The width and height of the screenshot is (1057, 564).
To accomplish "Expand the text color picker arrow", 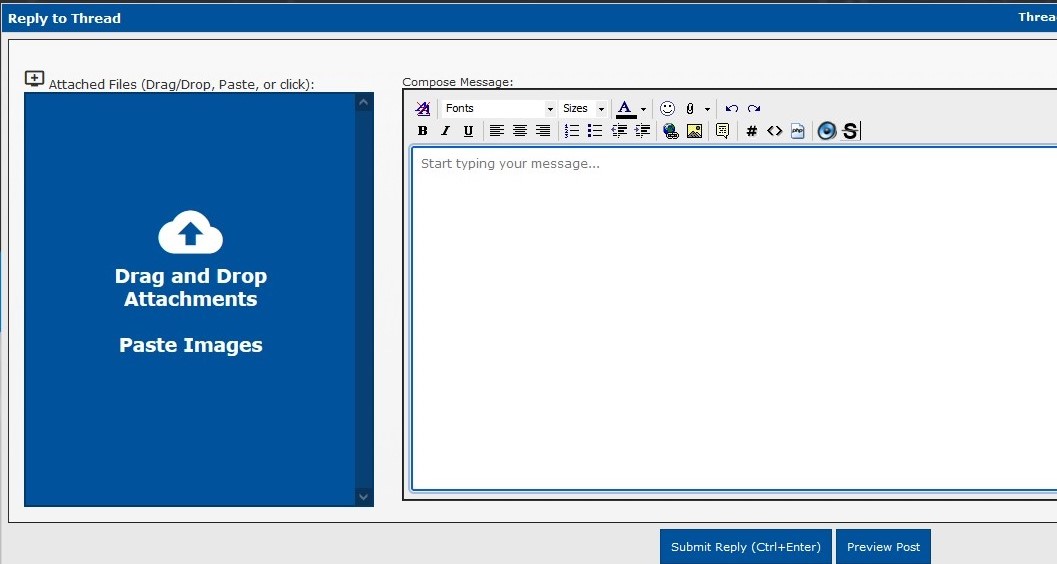I will 643,109.
